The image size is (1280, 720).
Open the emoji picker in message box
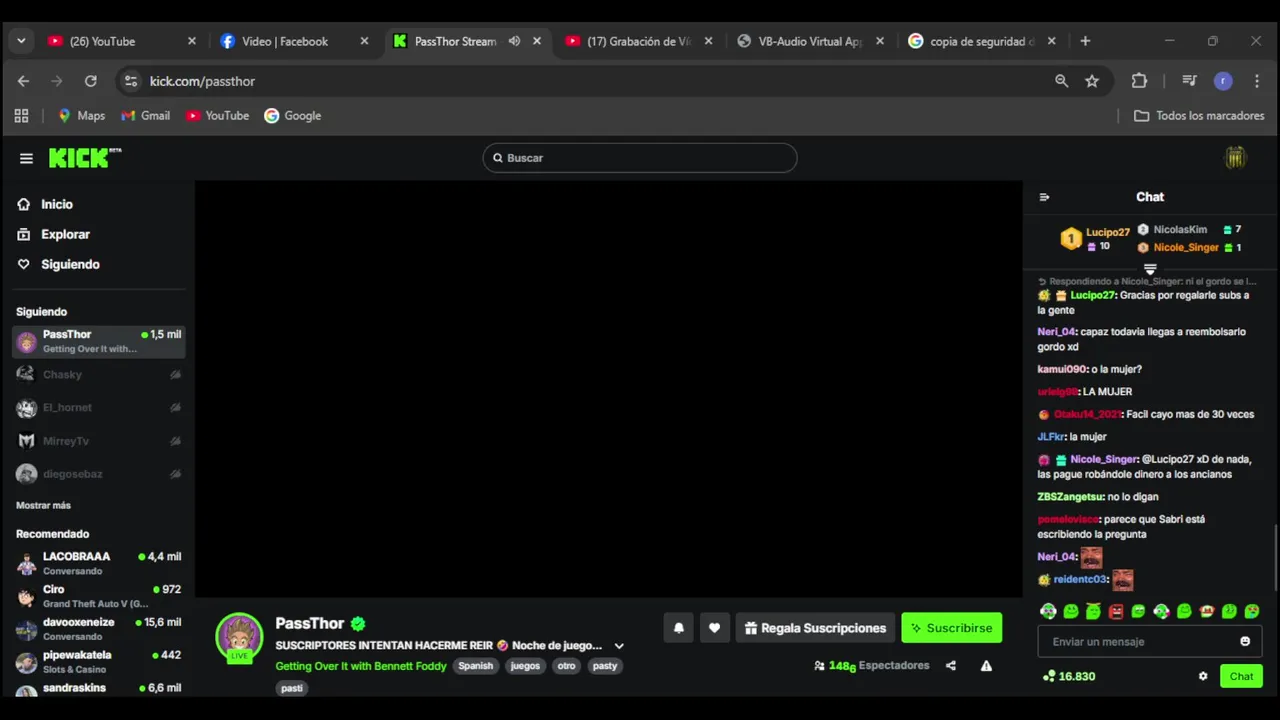click(1245, 642)
